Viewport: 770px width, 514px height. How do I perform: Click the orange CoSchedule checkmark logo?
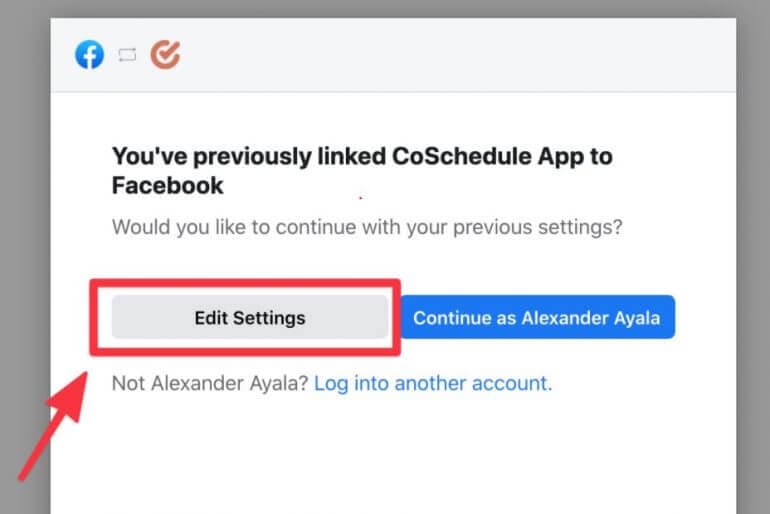[x=165, y=54]
